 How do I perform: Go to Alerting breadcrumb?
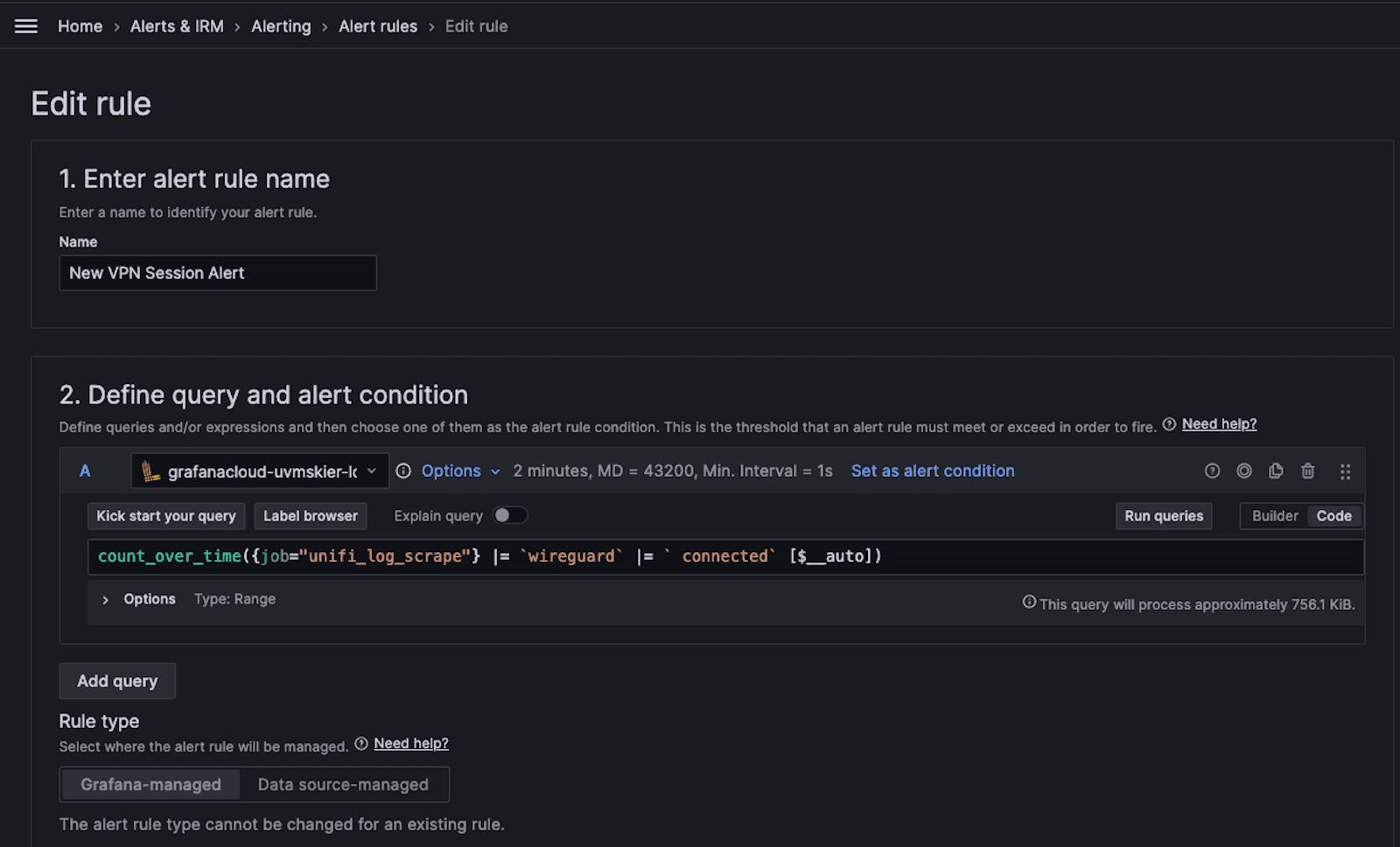281,26
